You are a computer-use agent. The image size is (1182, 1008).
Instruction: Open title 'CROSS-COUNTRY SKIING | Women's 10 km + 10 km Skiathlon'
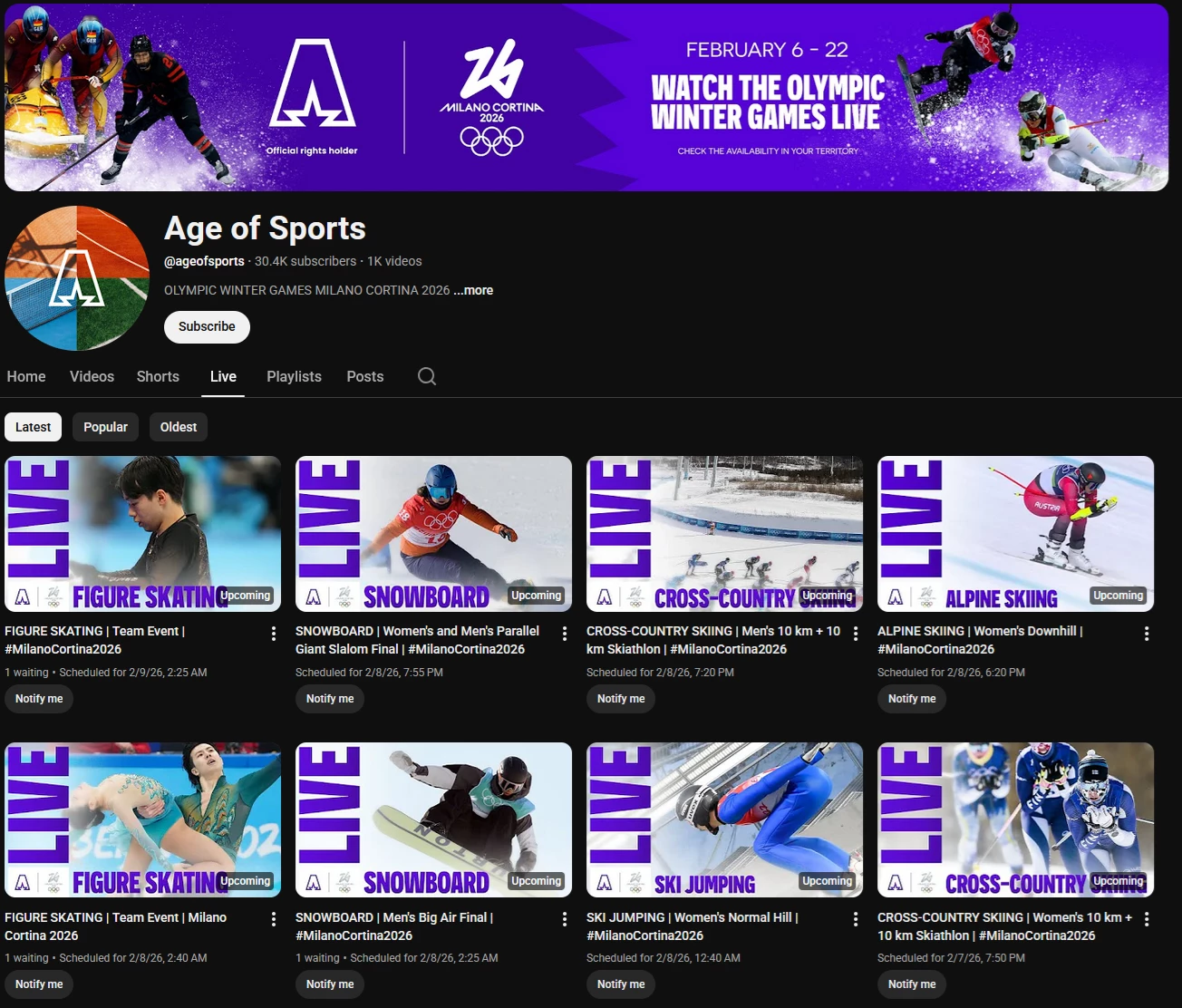click(1005, 926)
